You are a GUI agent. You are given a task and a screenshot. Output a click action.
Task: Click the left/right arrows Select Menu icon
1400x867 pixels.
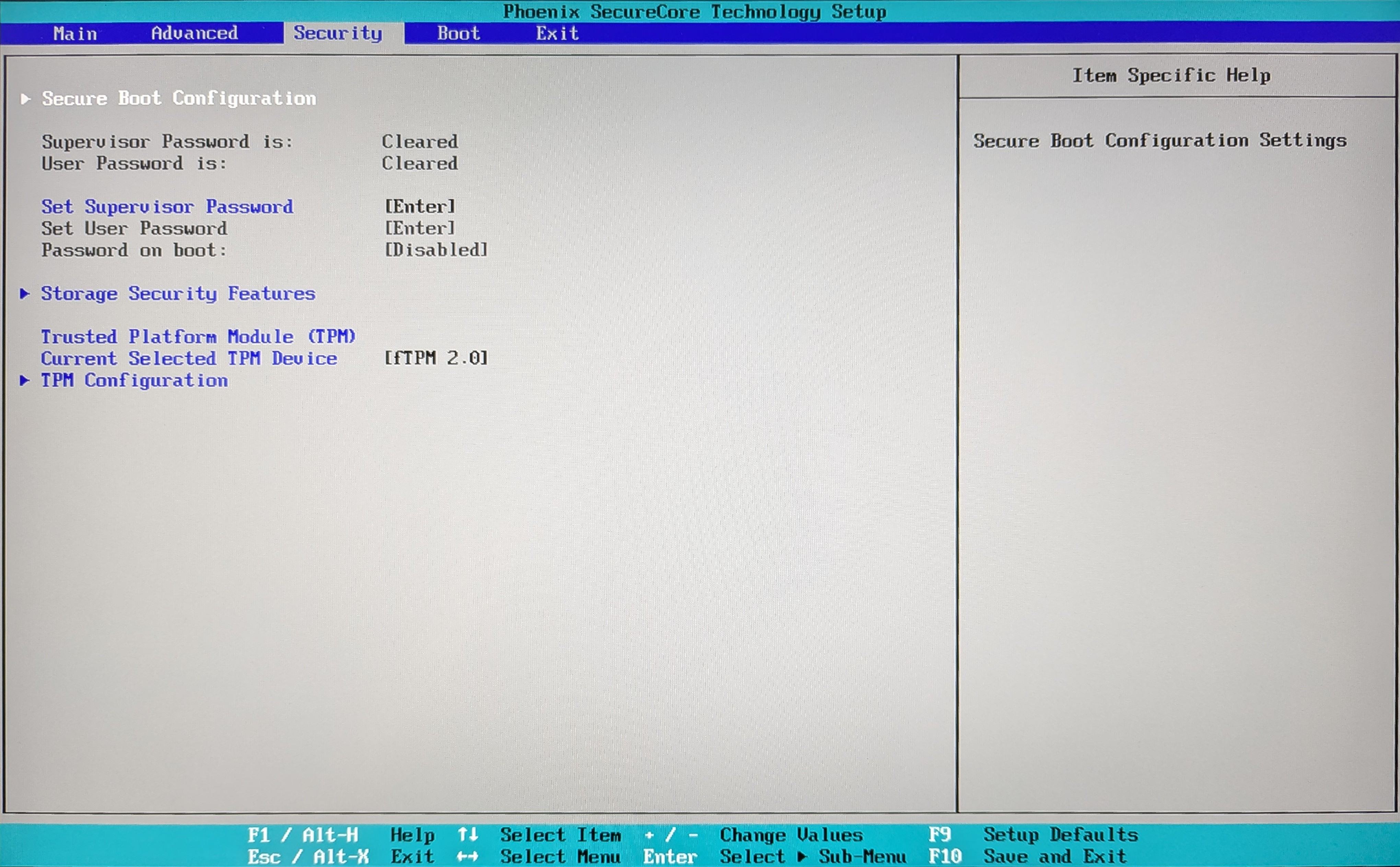coord(467,857)
